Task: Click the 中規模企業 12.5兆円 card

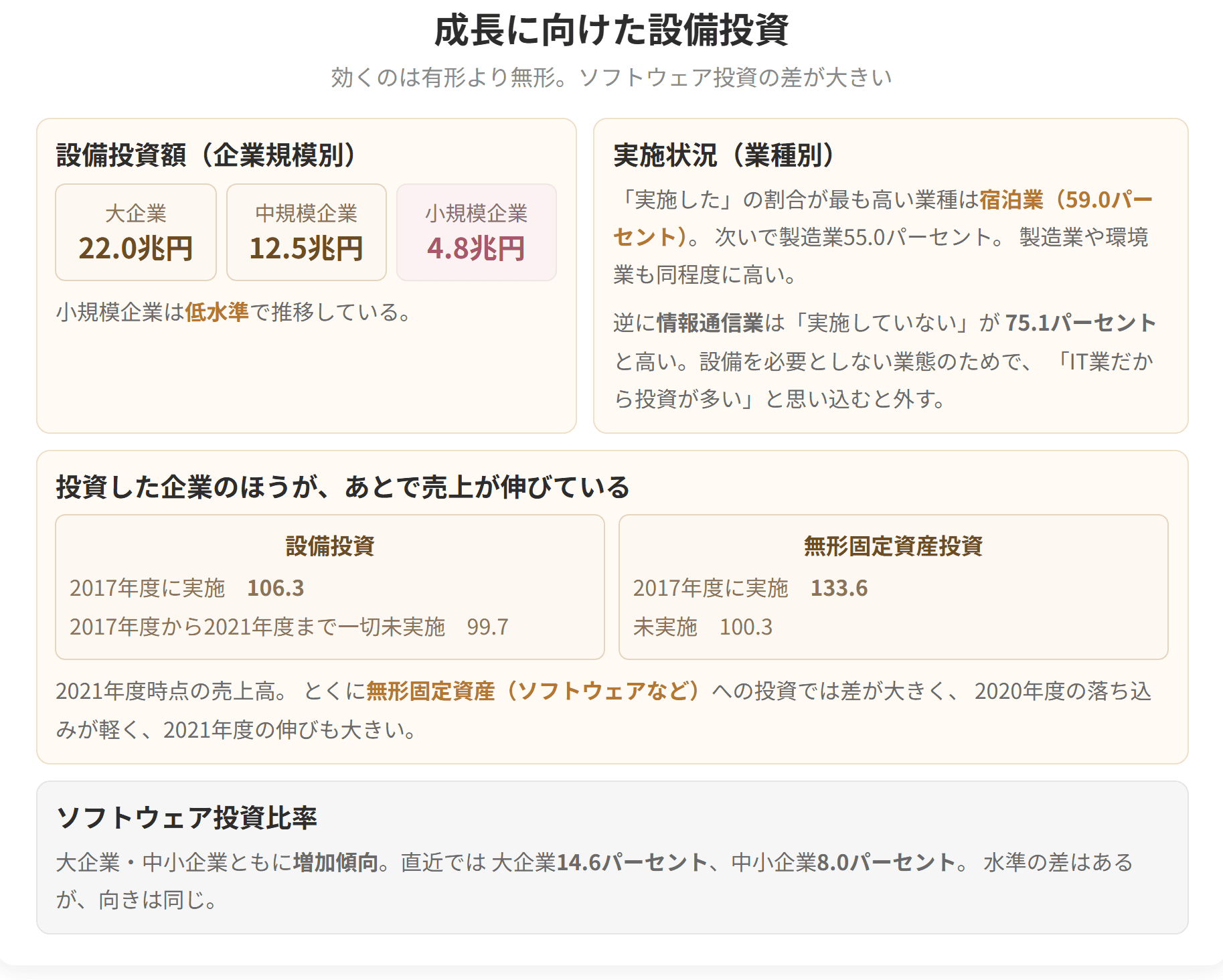Action: click(x=307, y=232)
